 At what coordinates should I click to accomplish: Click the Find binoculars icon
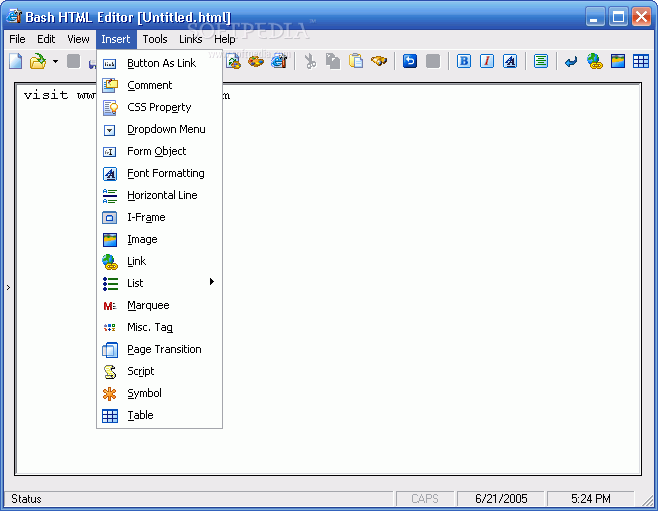(x=379, y=61)
